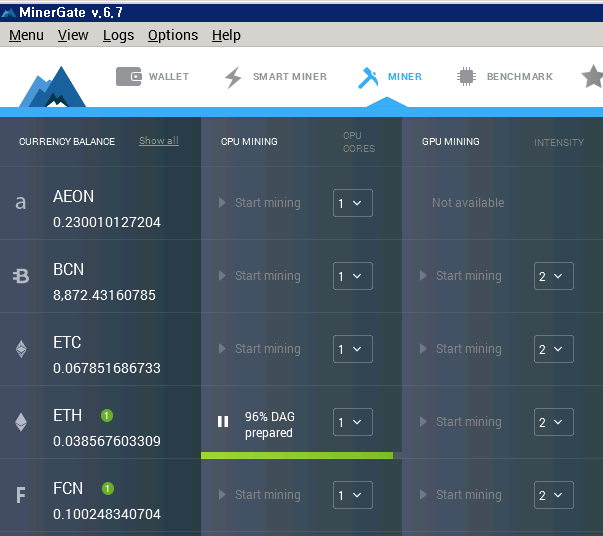Viewport: 603px width, 536px height.
Task: Click the AEON CPU play triangle
Action: tap(222, 203)
